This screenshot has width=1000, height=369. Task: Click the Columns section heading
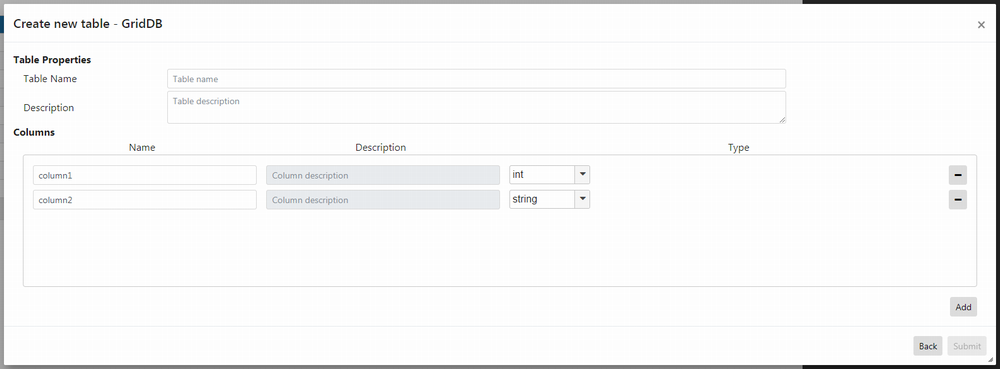point(34,133)
